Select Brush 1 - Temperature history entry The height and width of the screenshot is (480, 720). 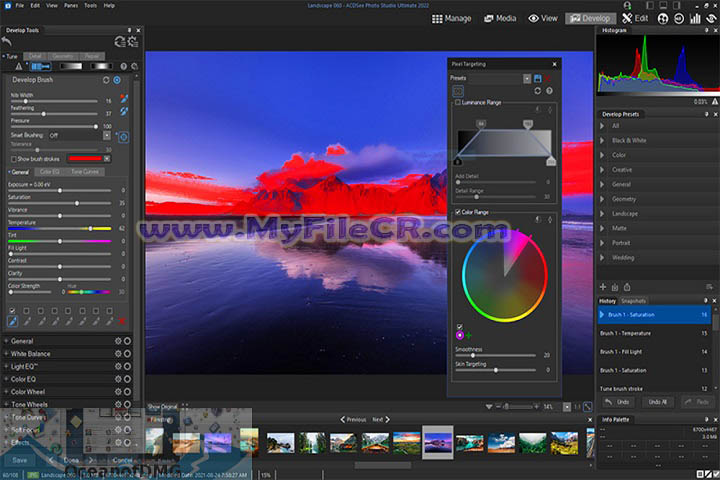coord(653,333)
